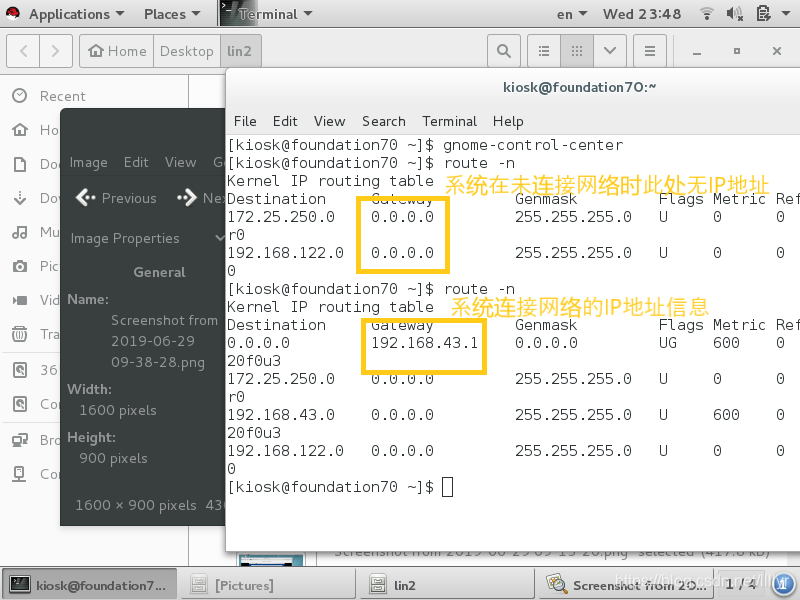Expand the system menu arrow in top panel
The height and width of the screenshot is (600, 800).
(786, 14)
